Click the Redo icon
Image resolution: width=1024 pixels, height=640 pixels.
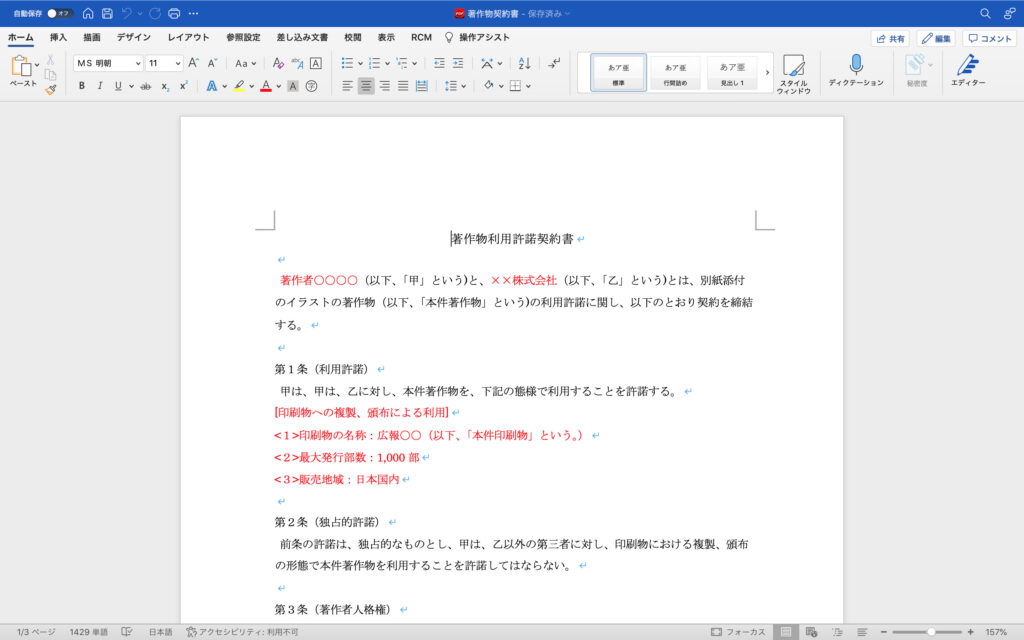pos(155,13)
